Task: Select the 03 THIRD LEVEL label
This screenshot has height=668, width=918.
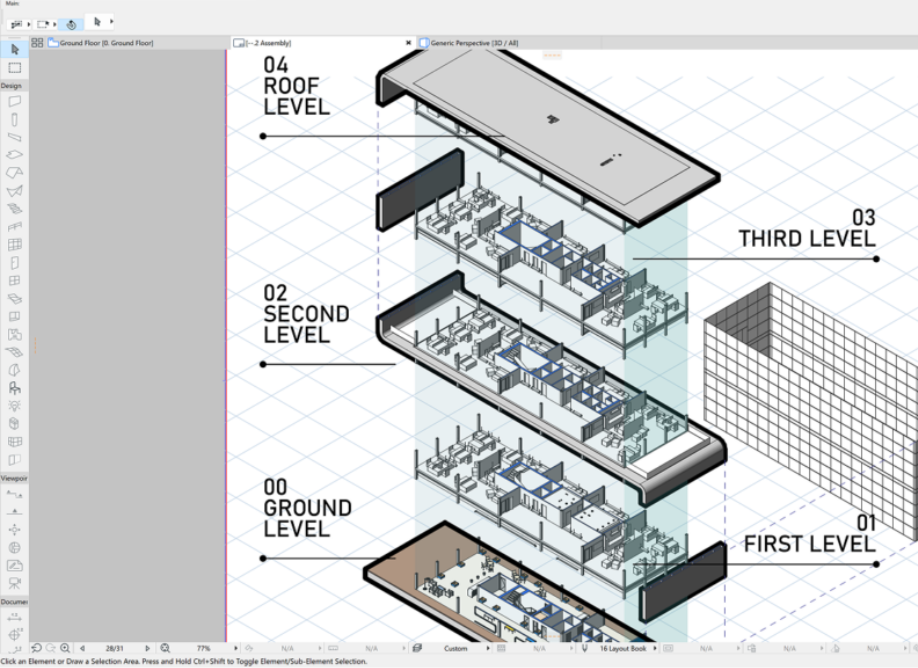Action: tap(807, 228)
